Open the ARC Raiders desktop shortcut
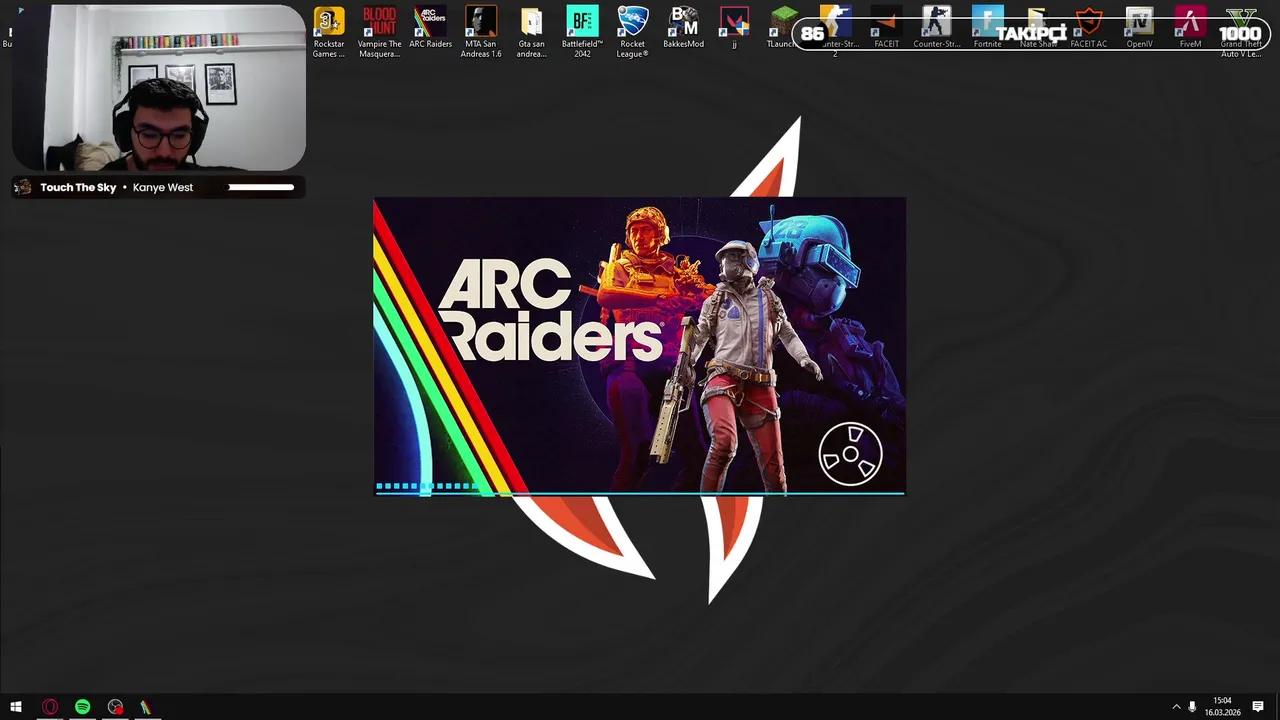 coord(430,22)
